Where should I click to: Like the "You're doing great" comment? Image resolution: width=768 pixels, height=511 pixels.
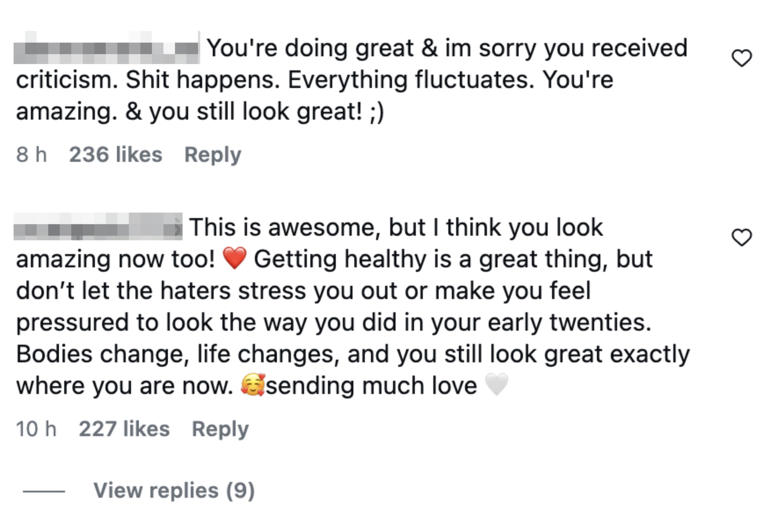pyautogui.click(x=742, y=58)
